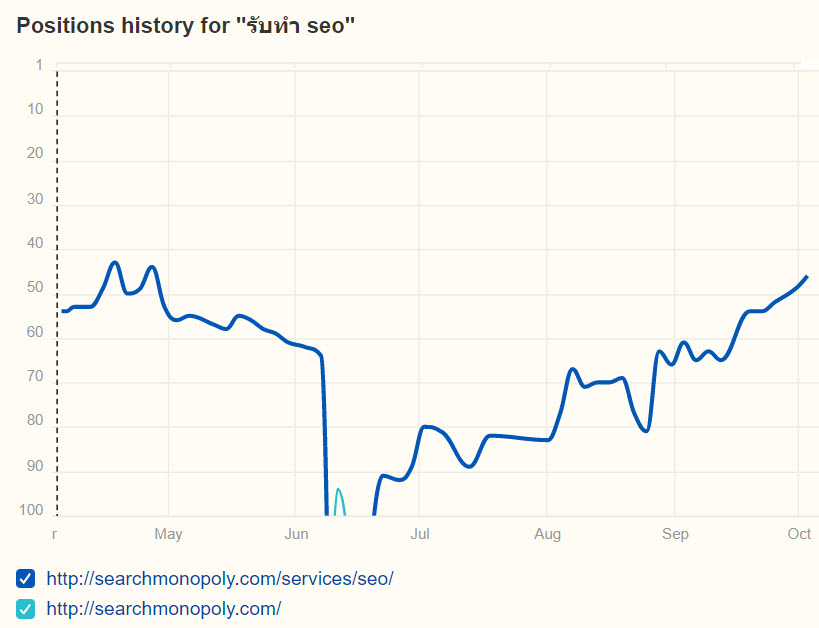The width and height of the screenshot is (819, 628).
Task: Open the http://searchmonopoly.com/ link
Action: click(x=164, y=608)
